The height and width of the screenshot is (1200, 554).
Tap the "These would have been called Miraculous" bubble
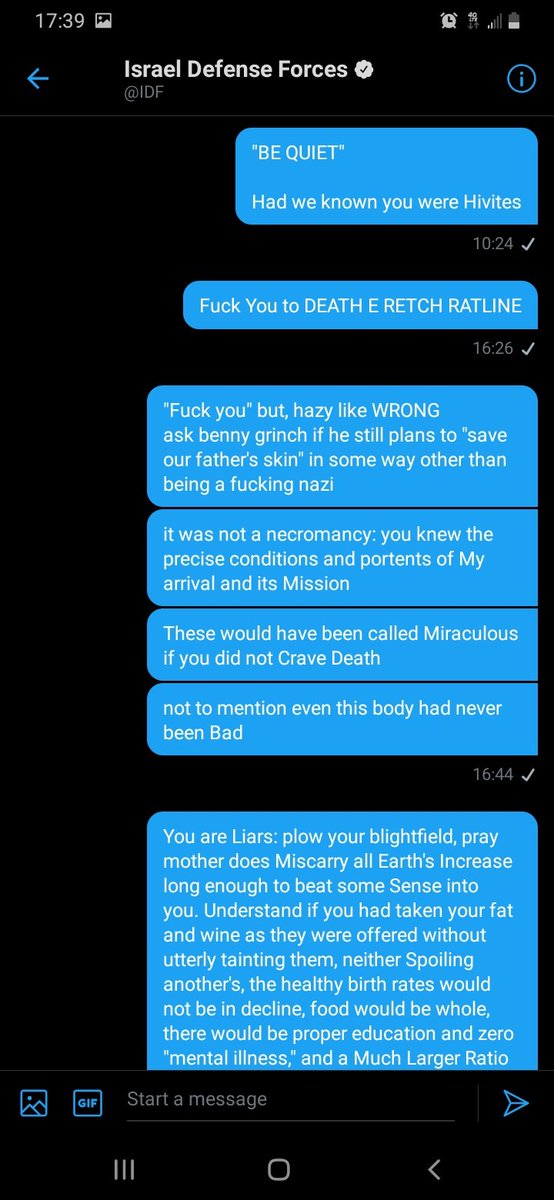(x=342, y=645)
